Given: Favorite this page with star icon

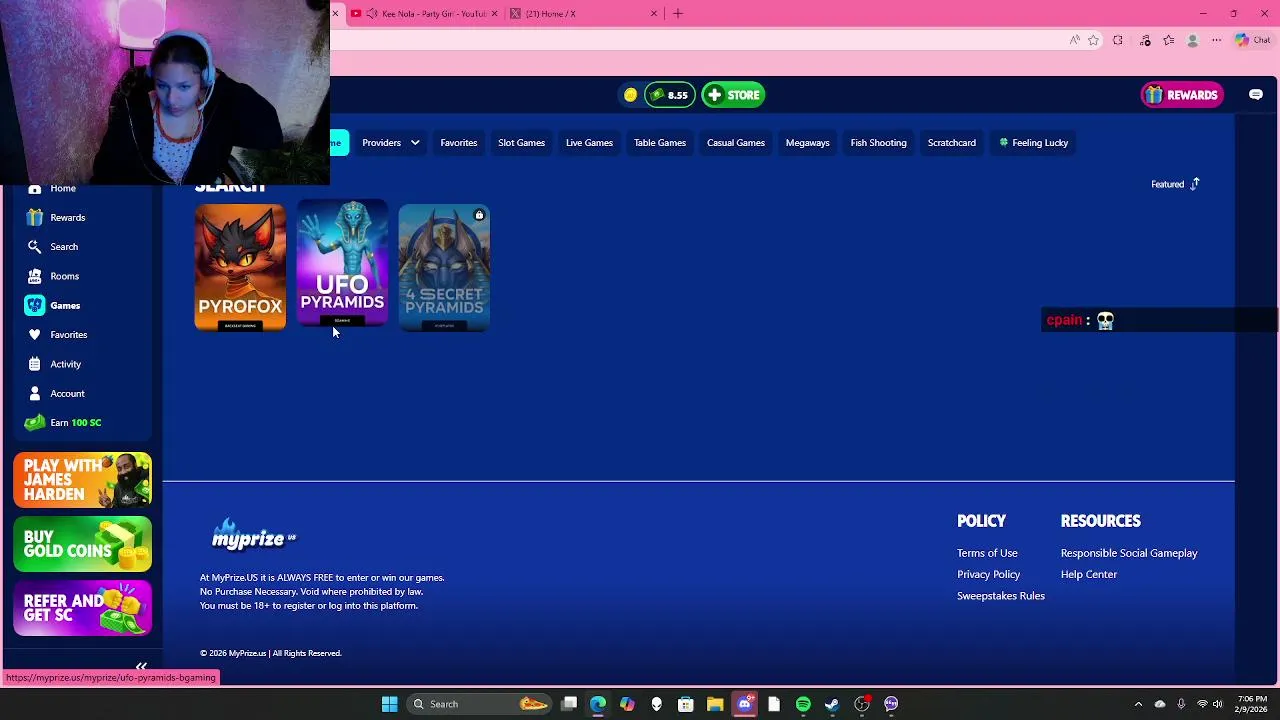Looking at the screenshot, I should pos(1094,41).
